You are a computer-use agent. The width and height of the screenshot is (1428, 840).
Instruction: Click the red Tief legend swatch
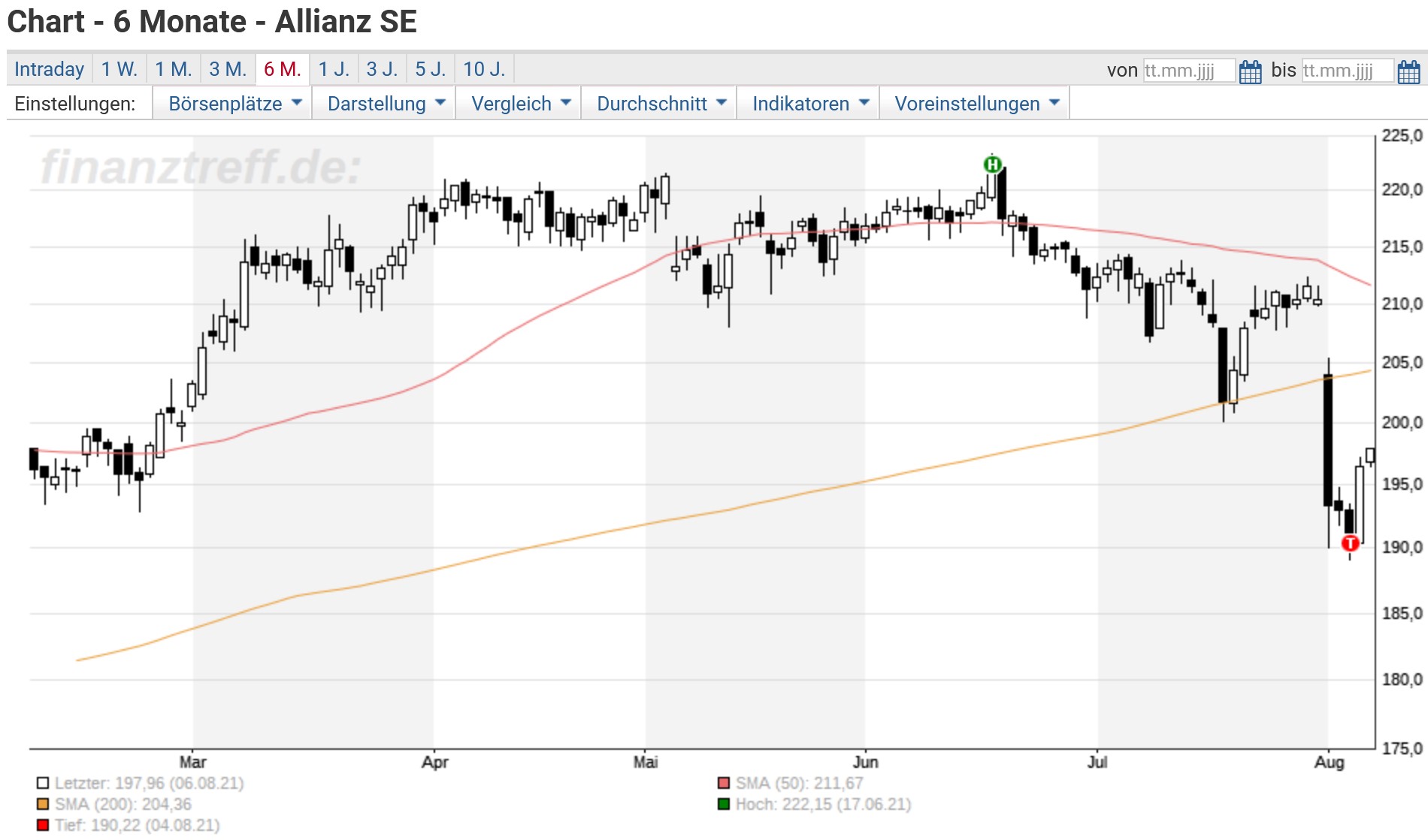43,825
